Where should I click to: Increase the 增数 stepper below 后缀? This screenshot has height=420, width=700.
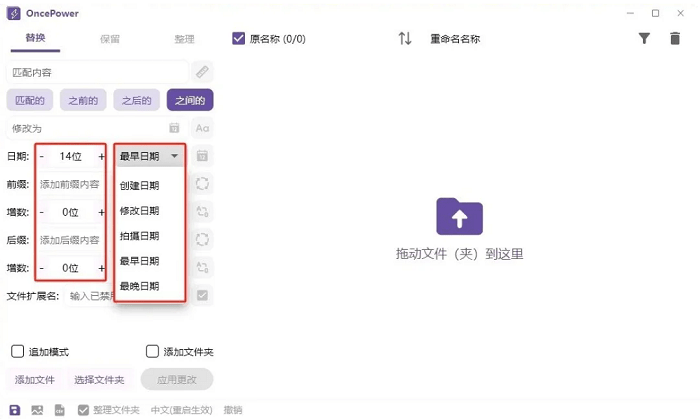click(101, 268)
